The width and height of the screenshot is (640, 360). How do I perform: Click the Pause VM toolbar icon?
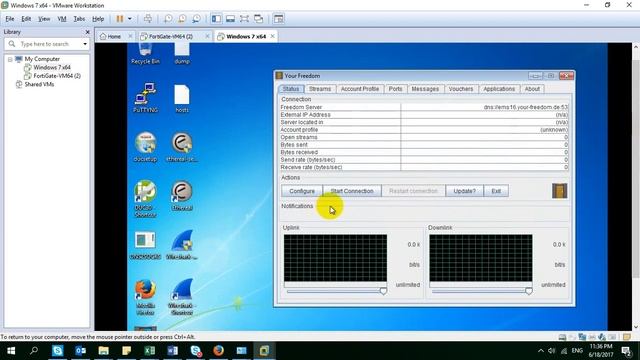click(120, 19)
